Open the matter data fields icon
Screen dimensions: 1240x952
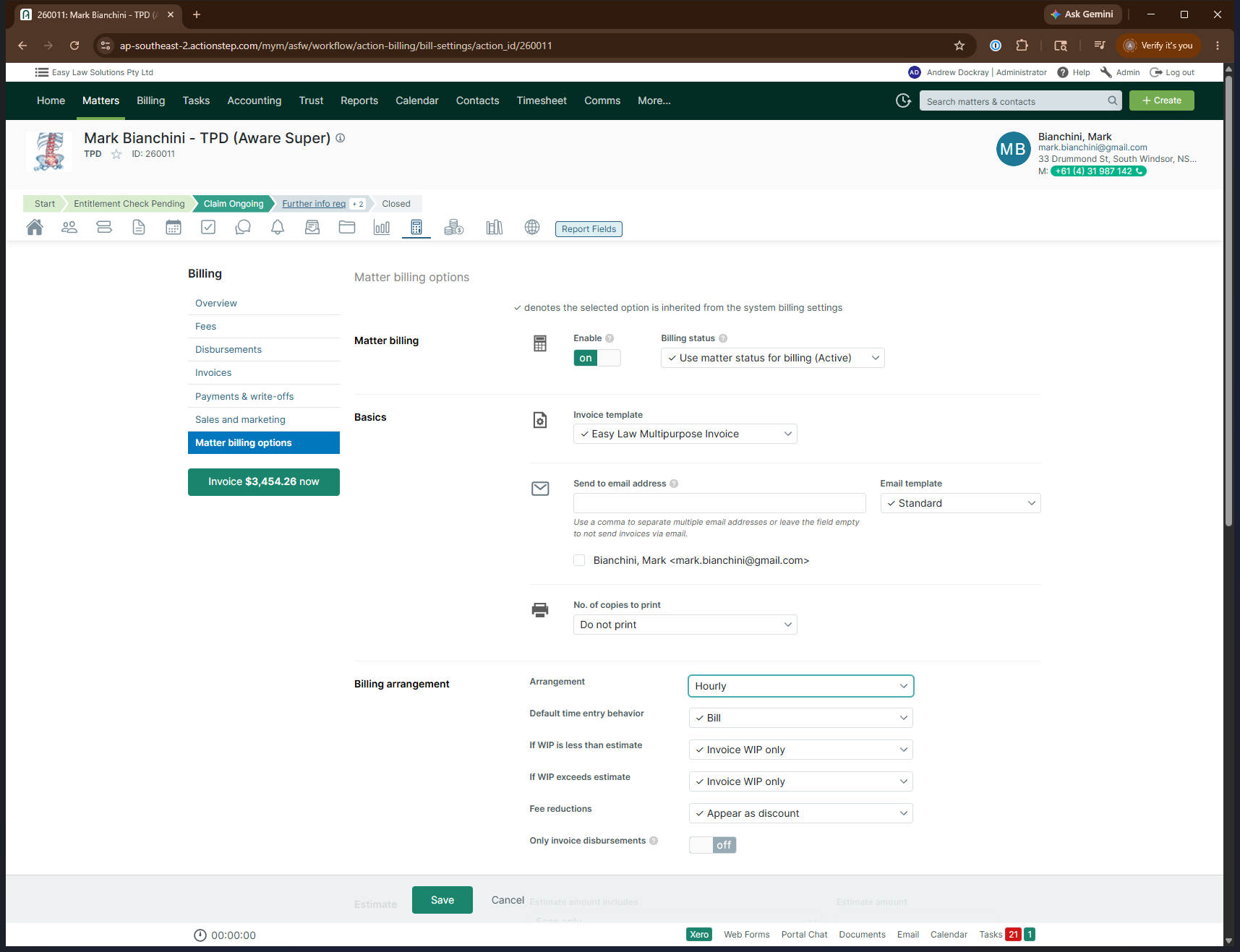click(104, 228)
